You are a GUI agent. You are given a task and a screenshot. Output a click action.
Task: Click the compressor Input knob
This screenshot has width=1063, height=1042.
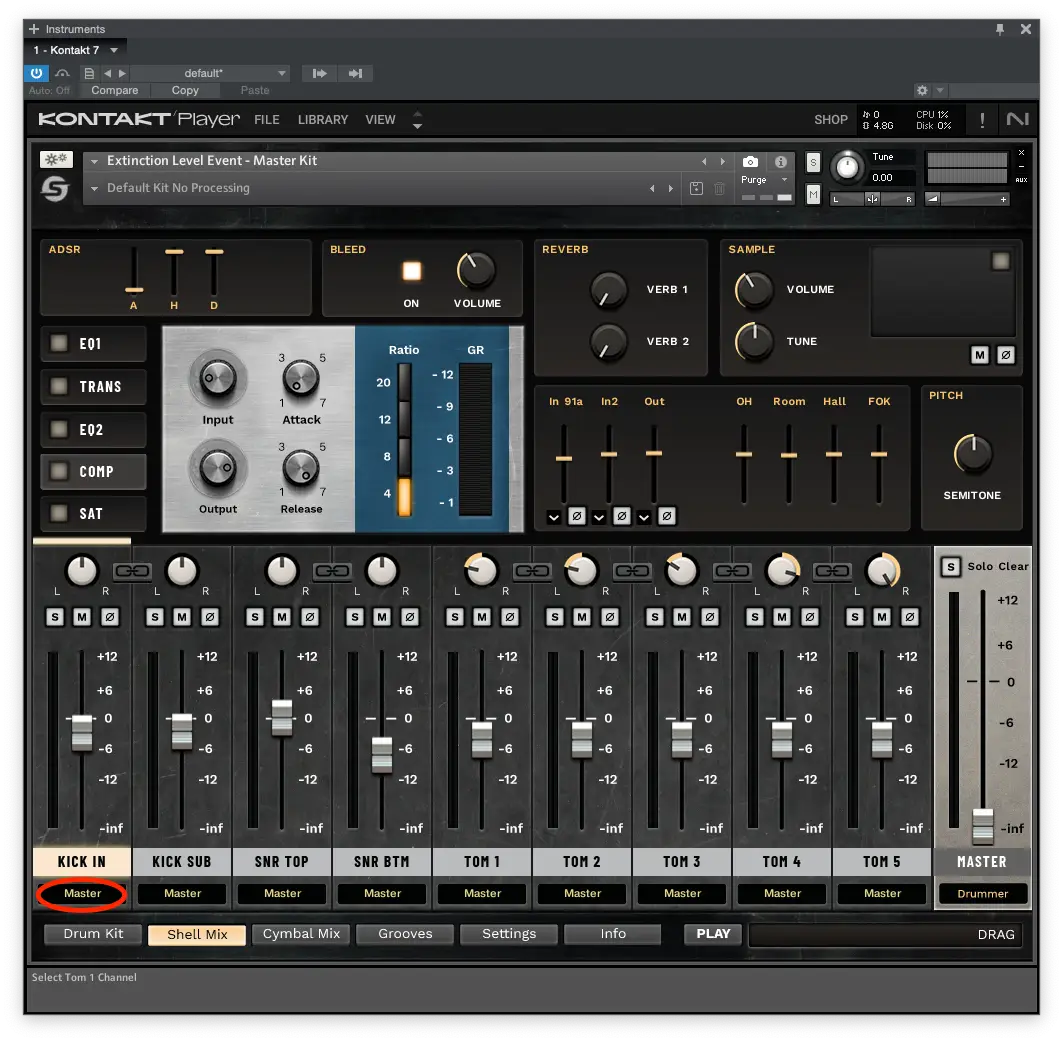[218, 377]
